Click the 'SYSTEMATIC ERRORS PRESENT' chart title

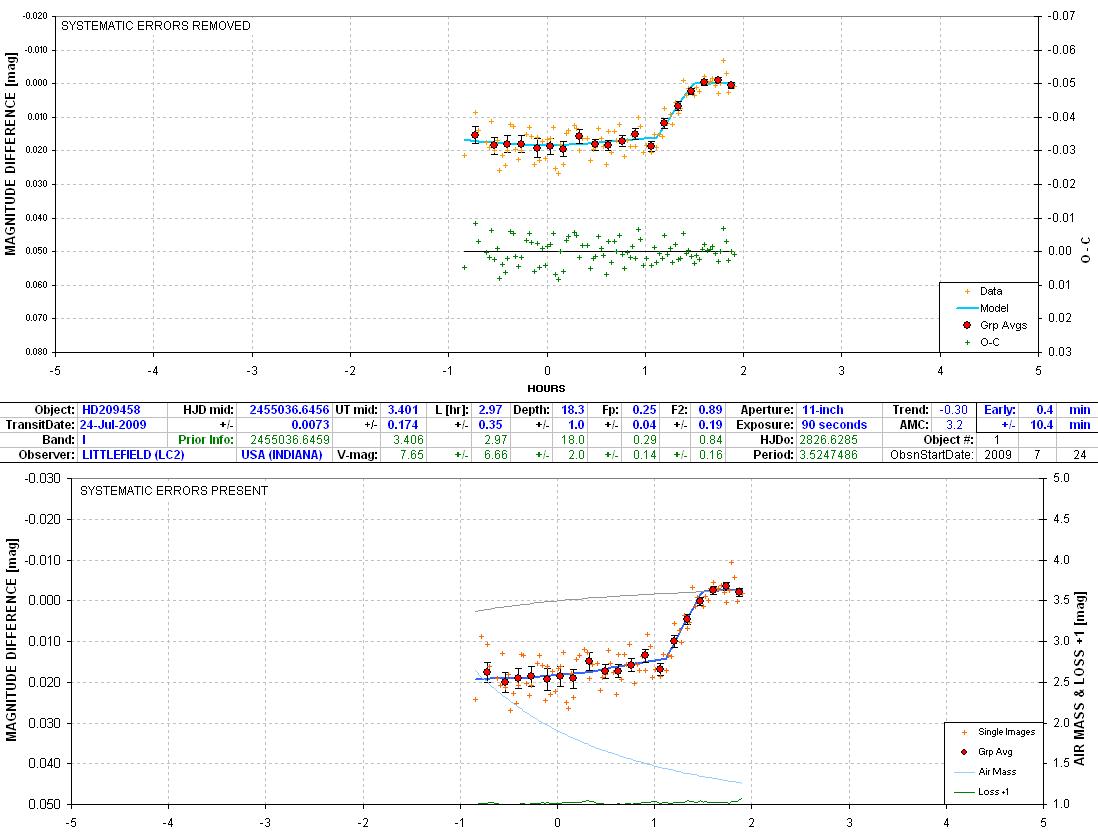click(x=174, y=491)
